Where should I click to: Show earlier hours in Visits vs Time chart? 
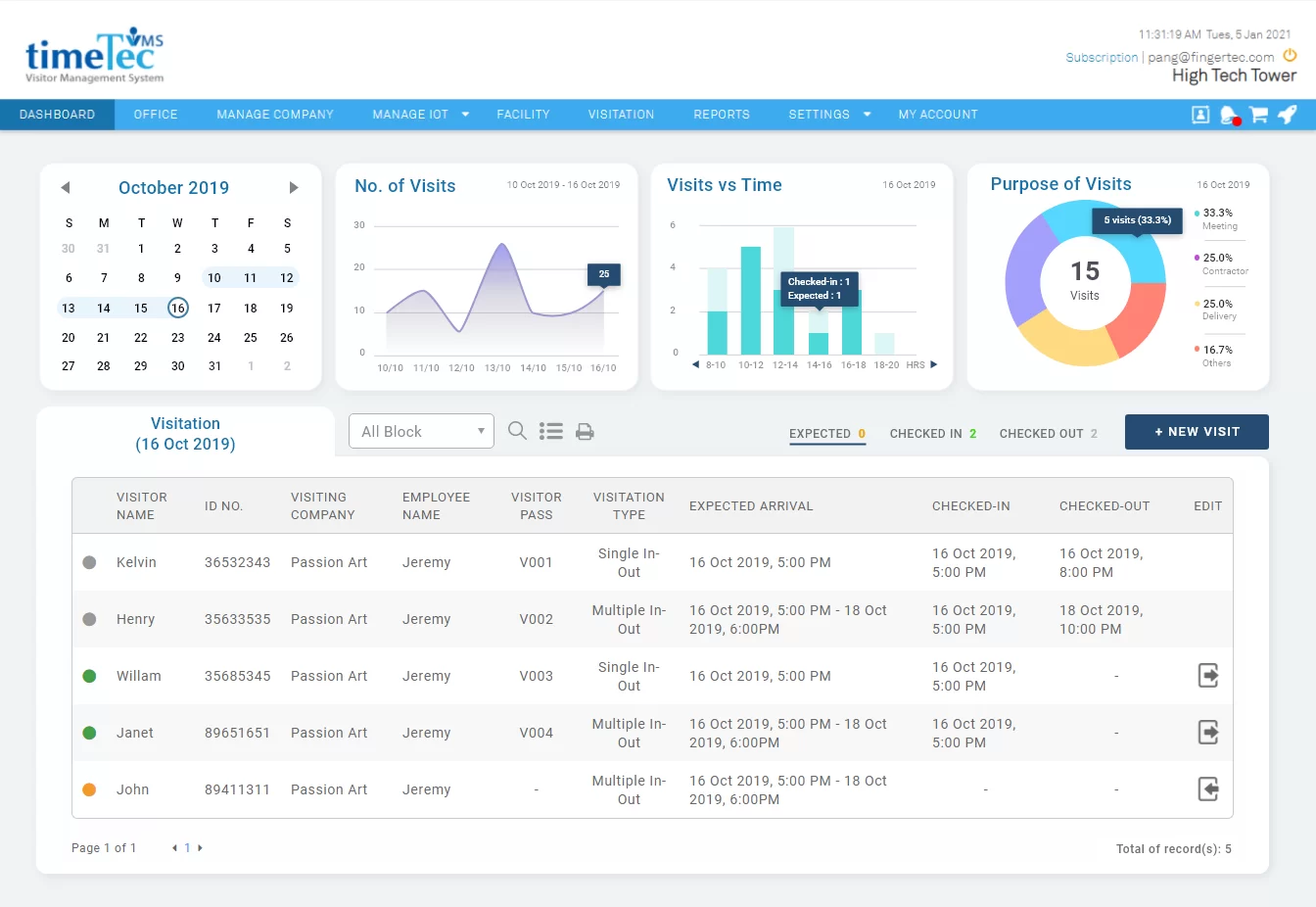(696, 364)
